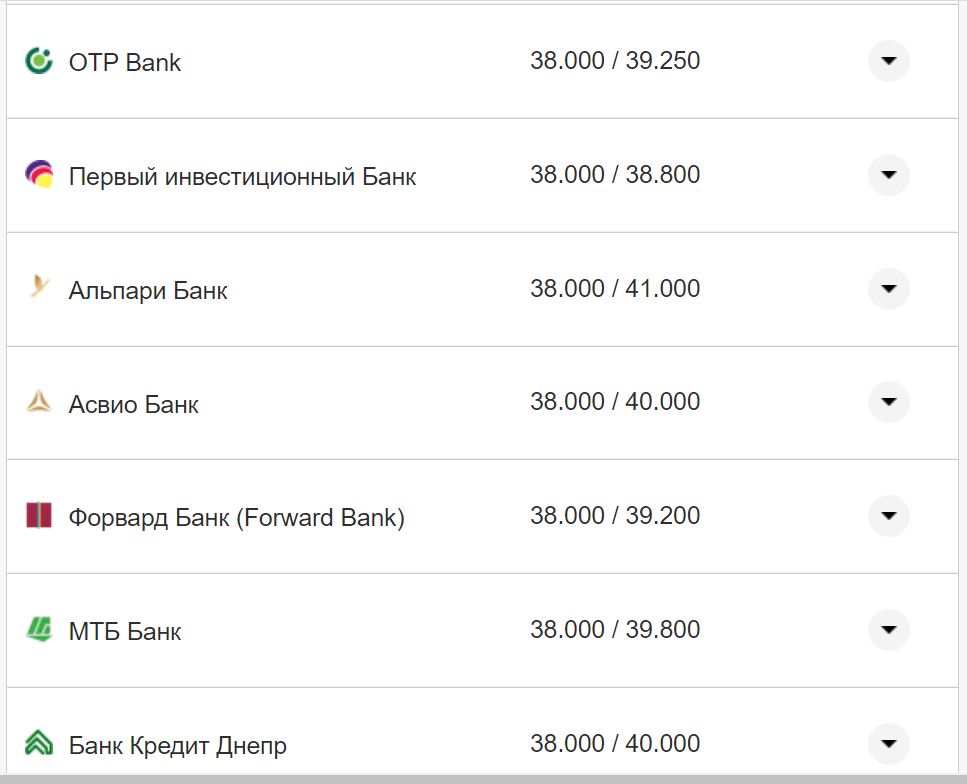Show more for МТБ Банк
The image size is (967, 784).
[888, 630]
